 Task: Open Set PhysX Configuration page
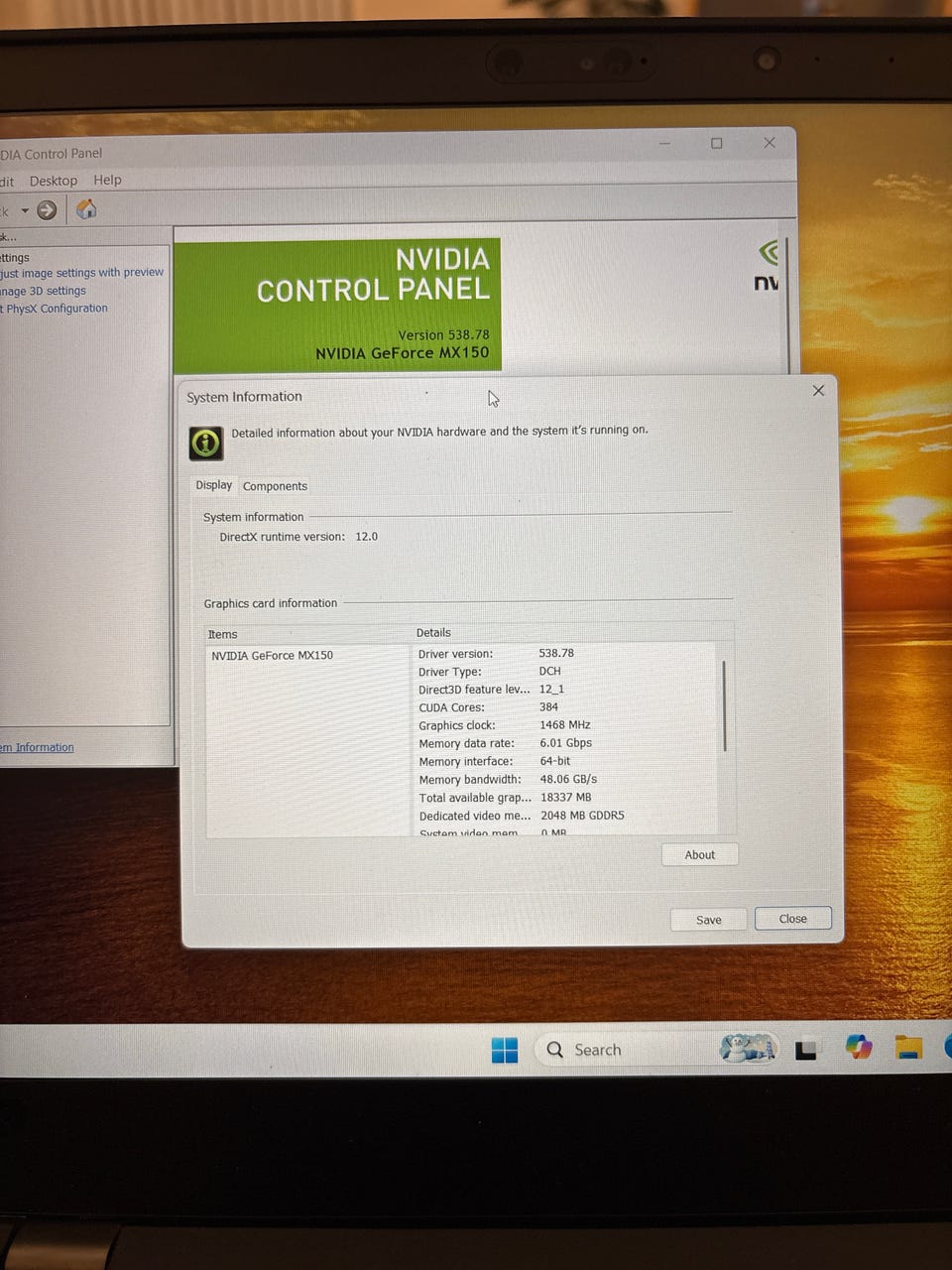pyautogui.click(x=54, y=309)
